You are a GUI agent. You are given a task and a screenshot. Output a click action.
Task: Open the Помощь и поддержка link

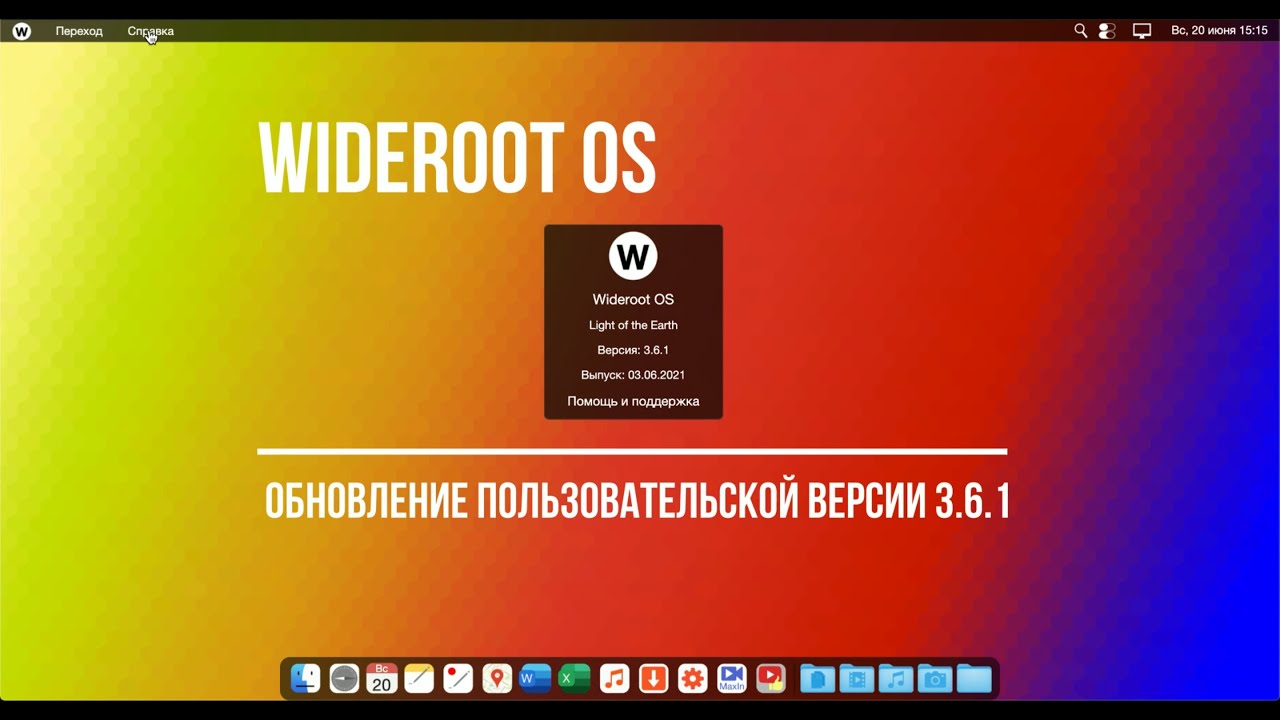[633, 401]
